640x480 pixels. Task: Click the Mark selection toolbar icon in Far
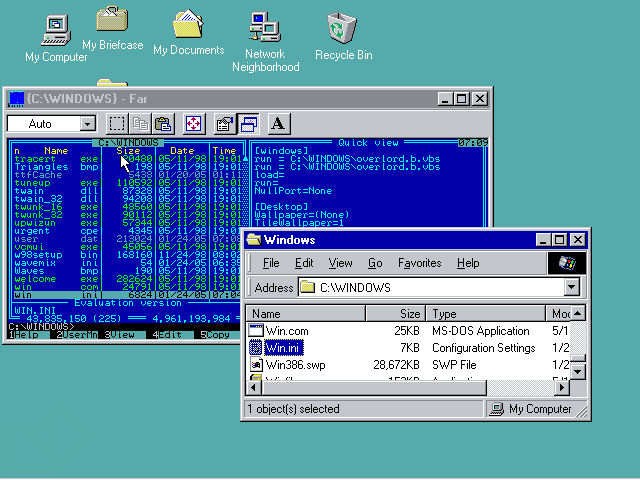tap(117, 124)
